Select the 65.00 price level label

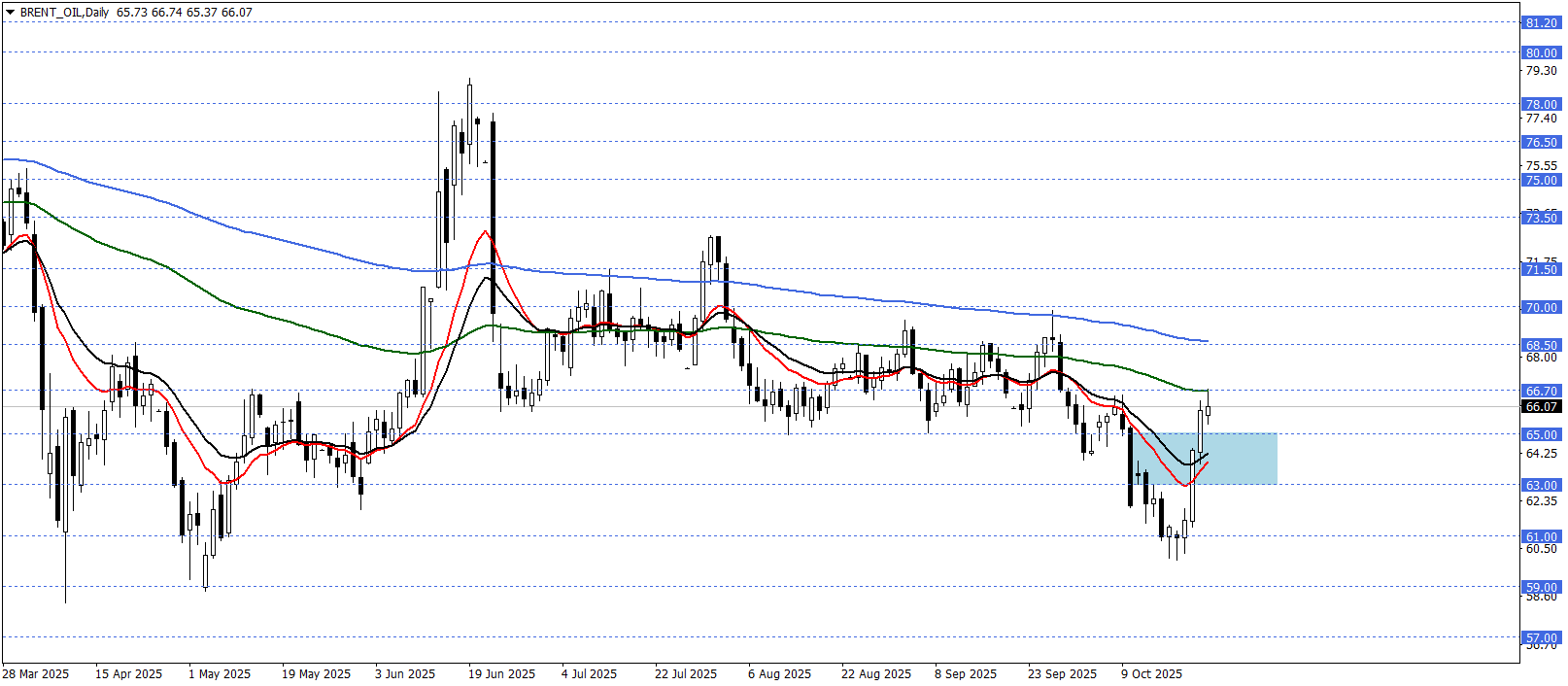tap(1541, 434)
